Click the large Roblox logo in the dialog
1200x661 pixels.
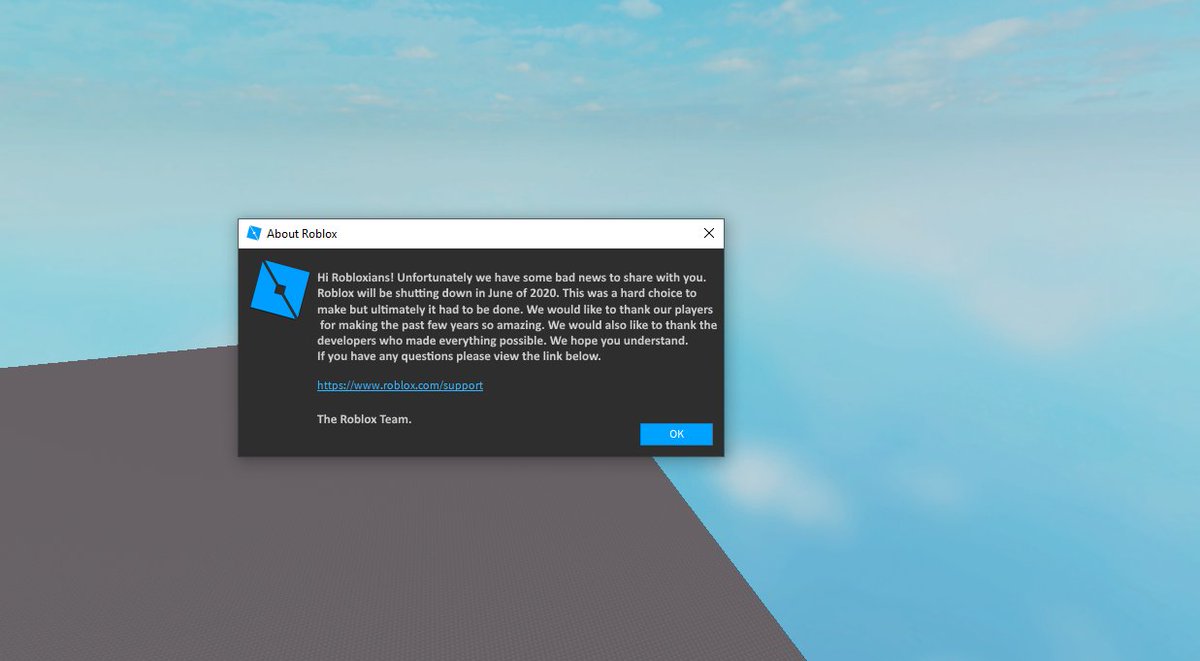tap(279, 290)
